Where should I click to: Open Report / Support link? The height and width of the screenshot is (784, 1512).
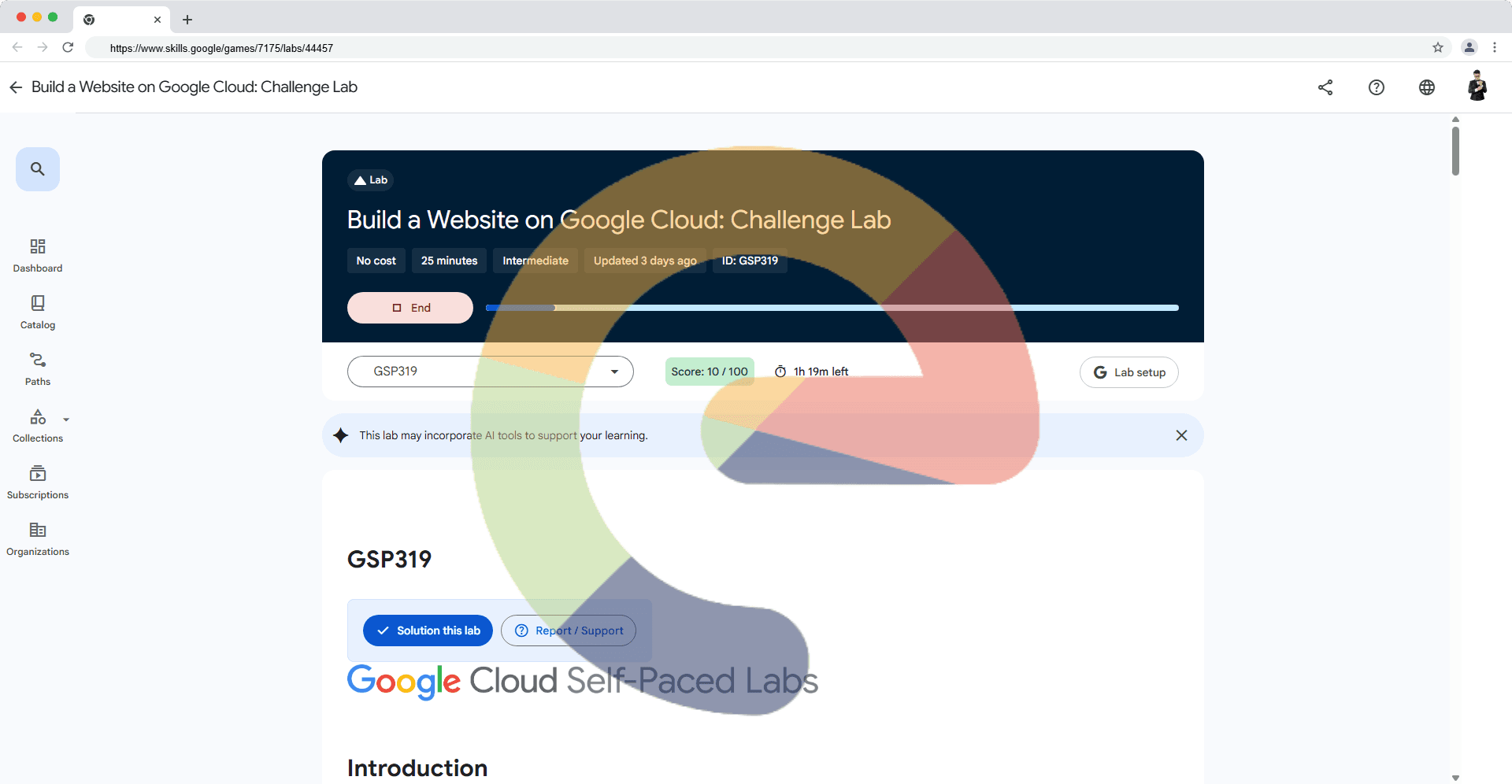coord(569,631)
